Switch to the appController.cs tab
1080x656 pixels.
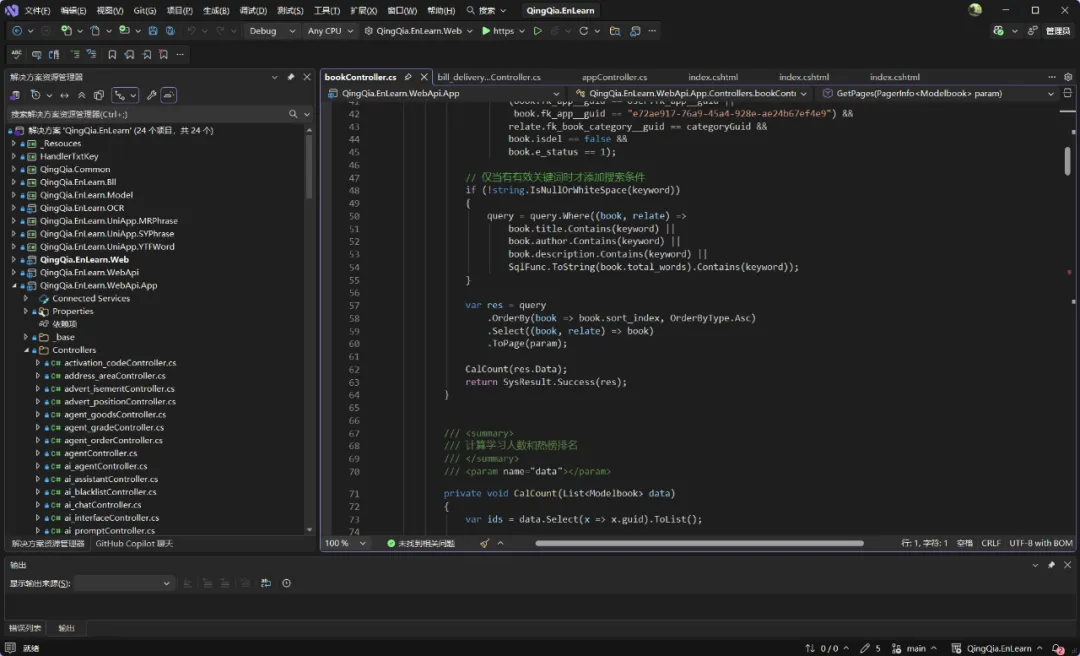(x=614, y=77)
